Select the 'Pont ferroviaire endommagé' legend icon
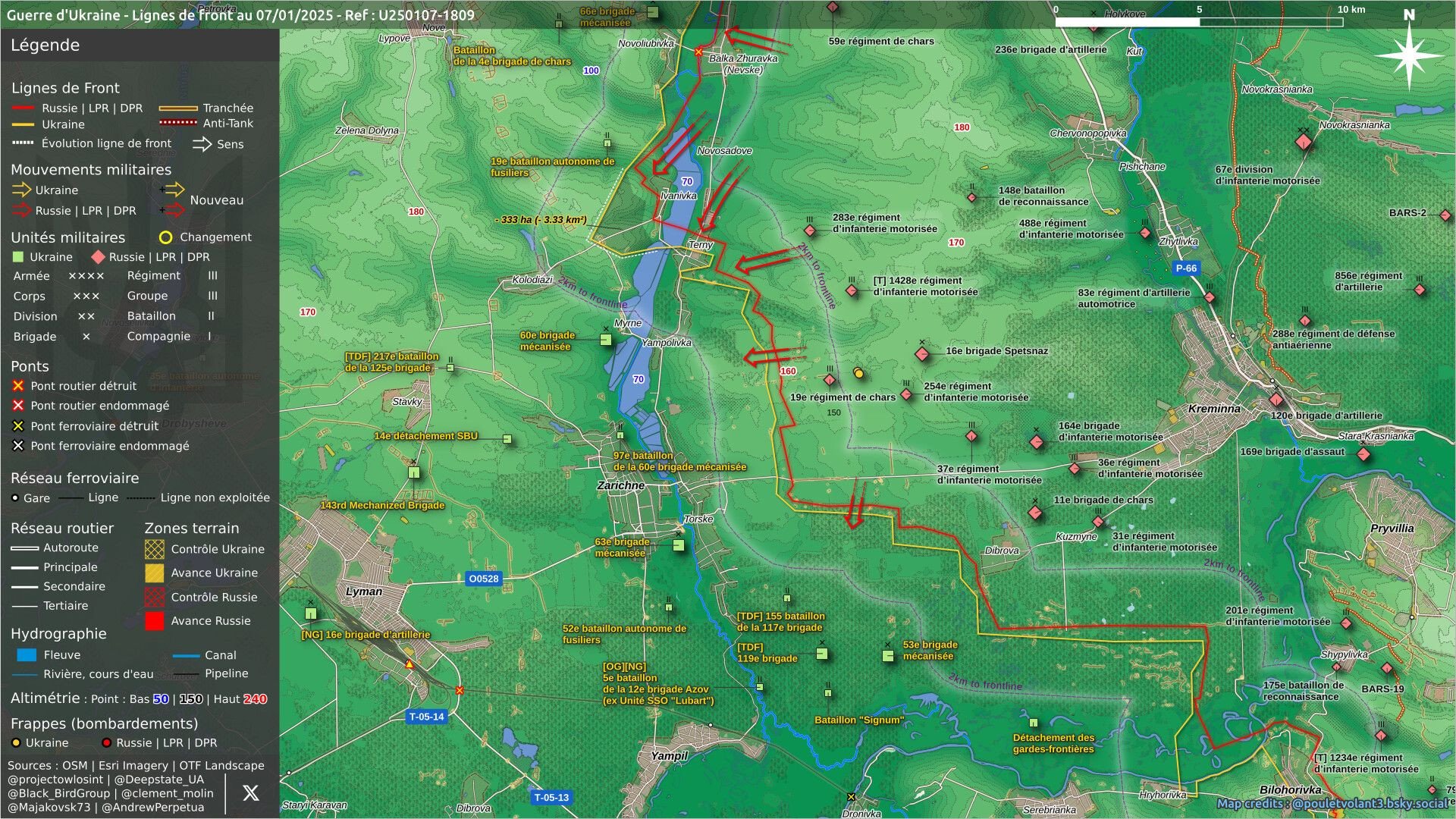The width and height of the screenshot is (1456, 819). pos(18,446)
